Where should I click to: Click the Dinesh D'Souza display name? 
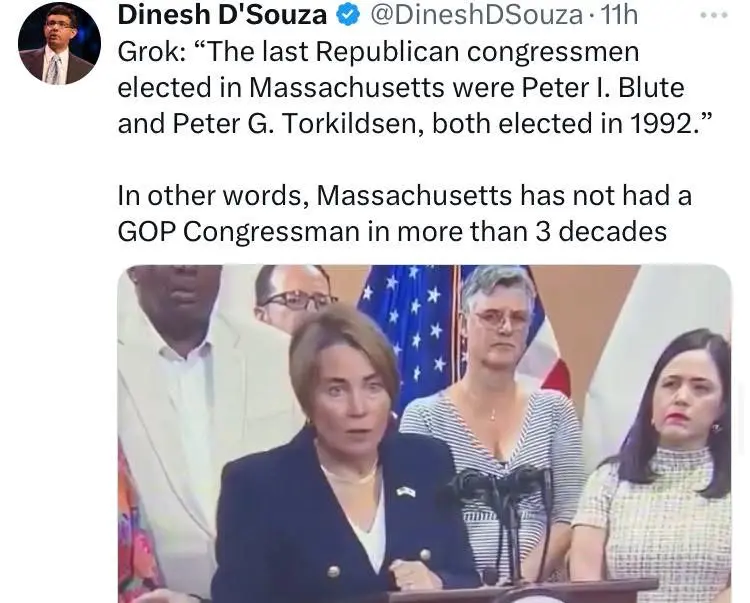click(x=222, y=15)
